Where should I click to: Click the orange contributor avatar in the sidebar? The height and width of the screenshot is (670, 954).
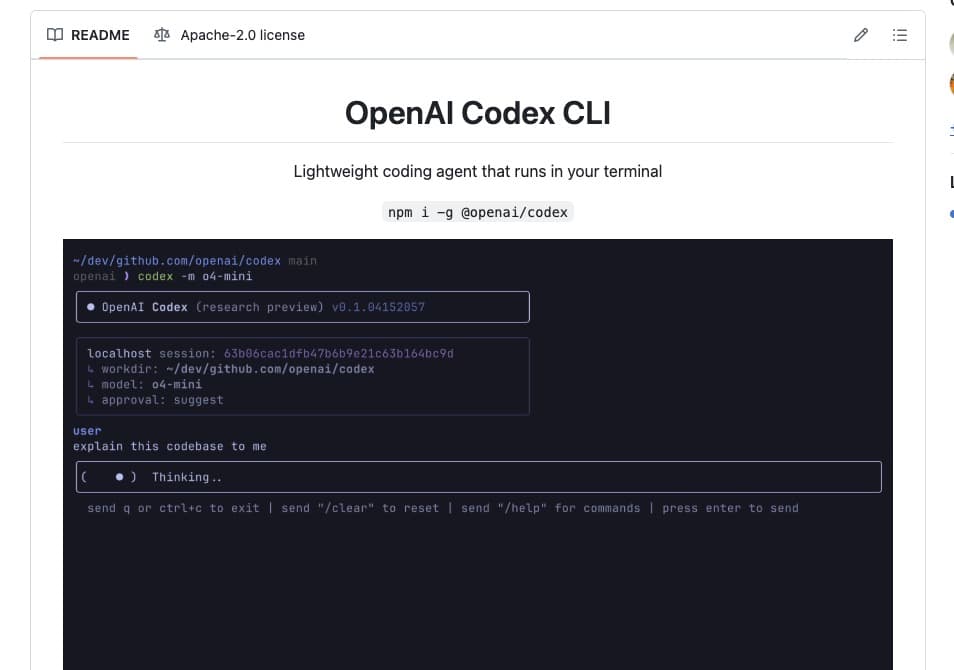click(x=948, y=85)
